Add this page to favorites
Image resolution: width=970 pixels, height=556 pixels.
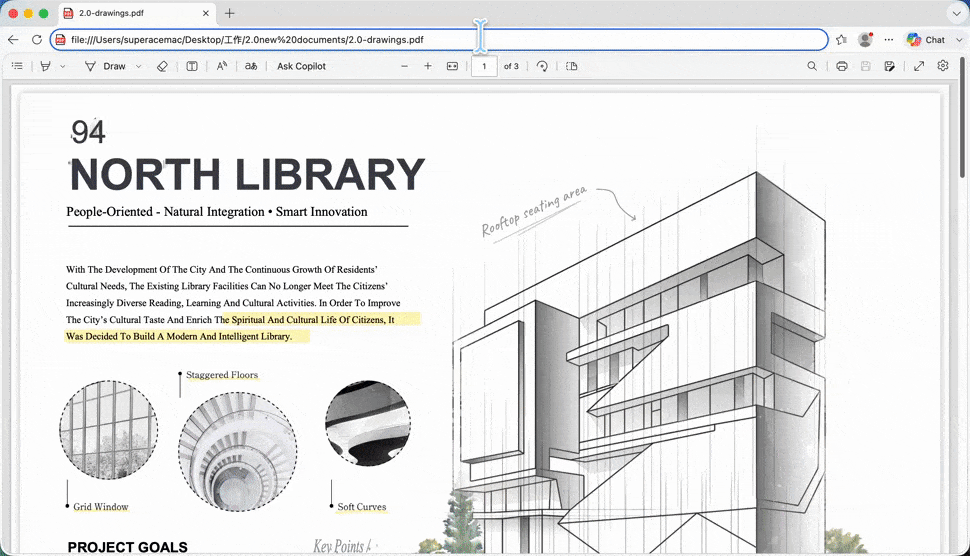[841, 40]
